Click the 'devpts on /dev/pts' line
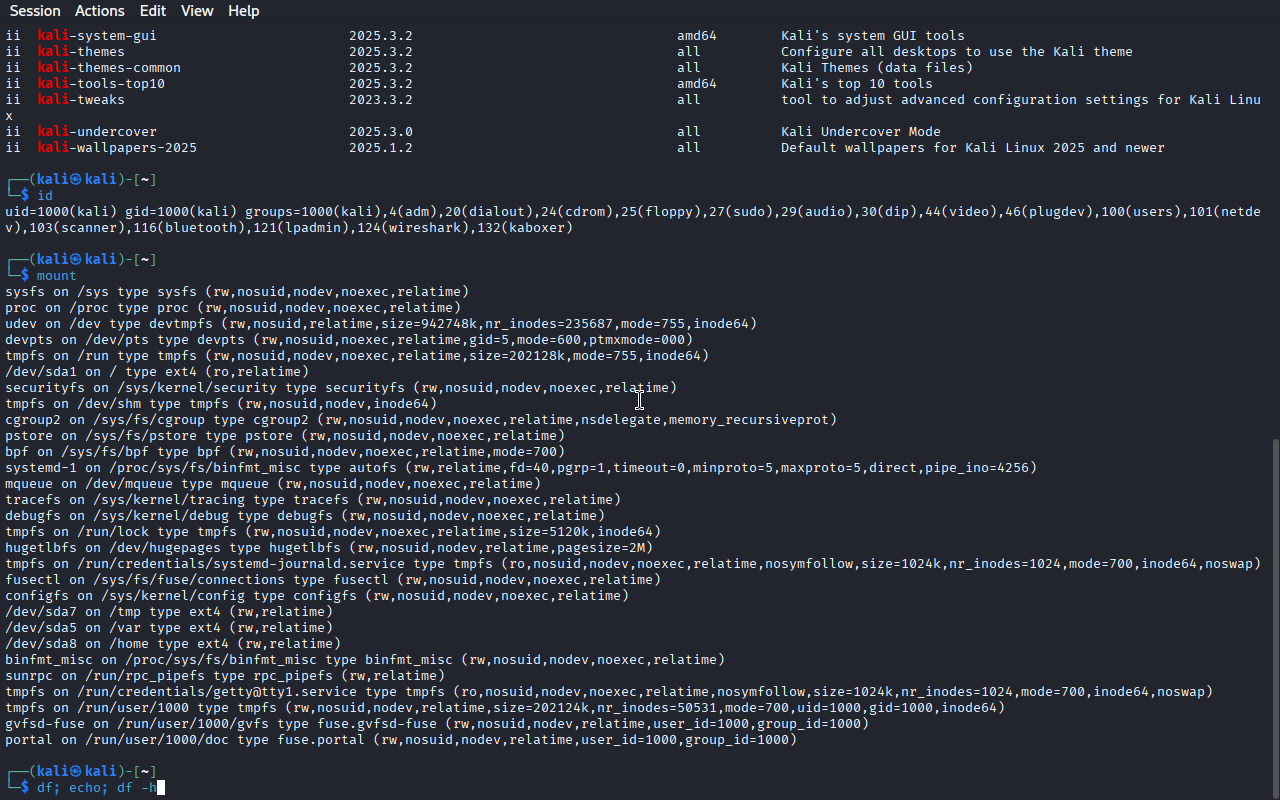This screenshot has height=800, width=1280. click(x=349, y=340)
